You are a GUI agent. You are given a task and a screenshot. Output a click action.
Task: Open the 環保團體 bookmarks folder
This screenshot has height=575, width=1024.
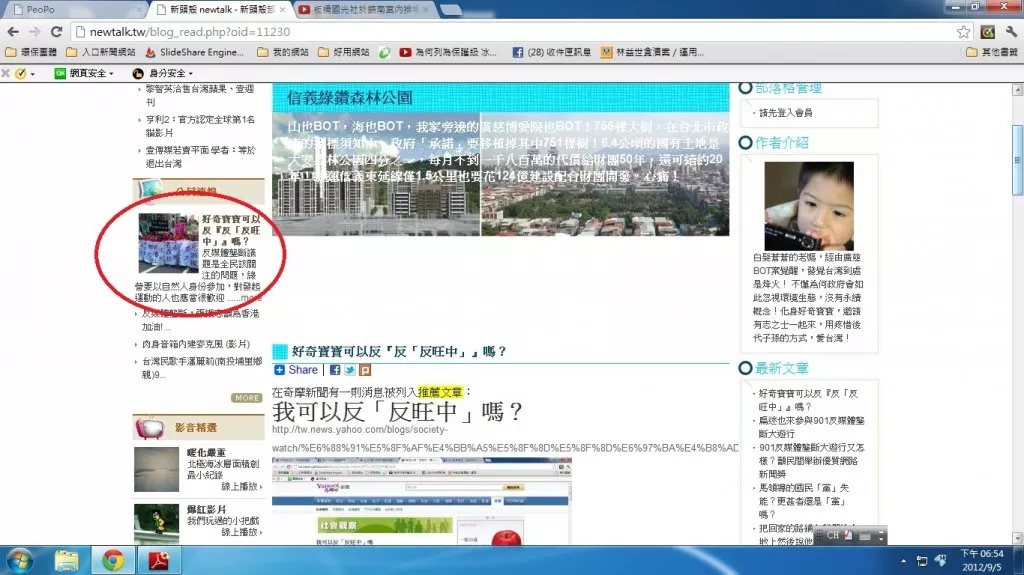31,52
